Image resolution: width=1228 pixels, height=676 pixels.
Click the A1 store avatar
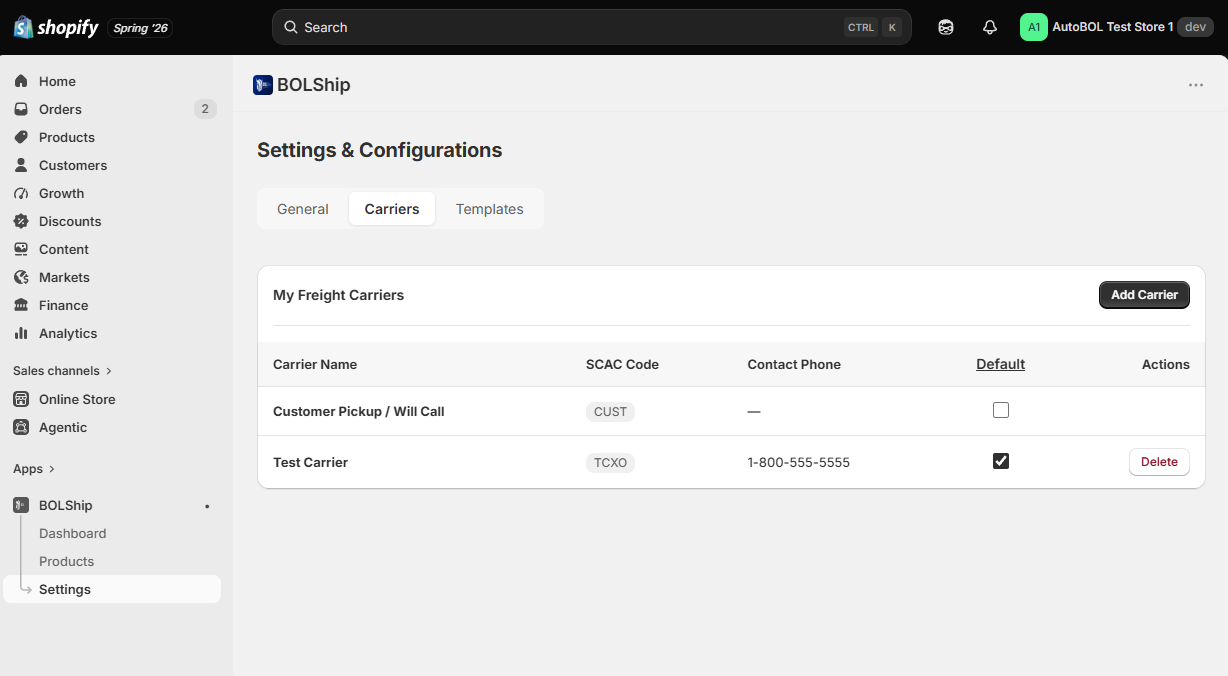(x=1034, y=27)
